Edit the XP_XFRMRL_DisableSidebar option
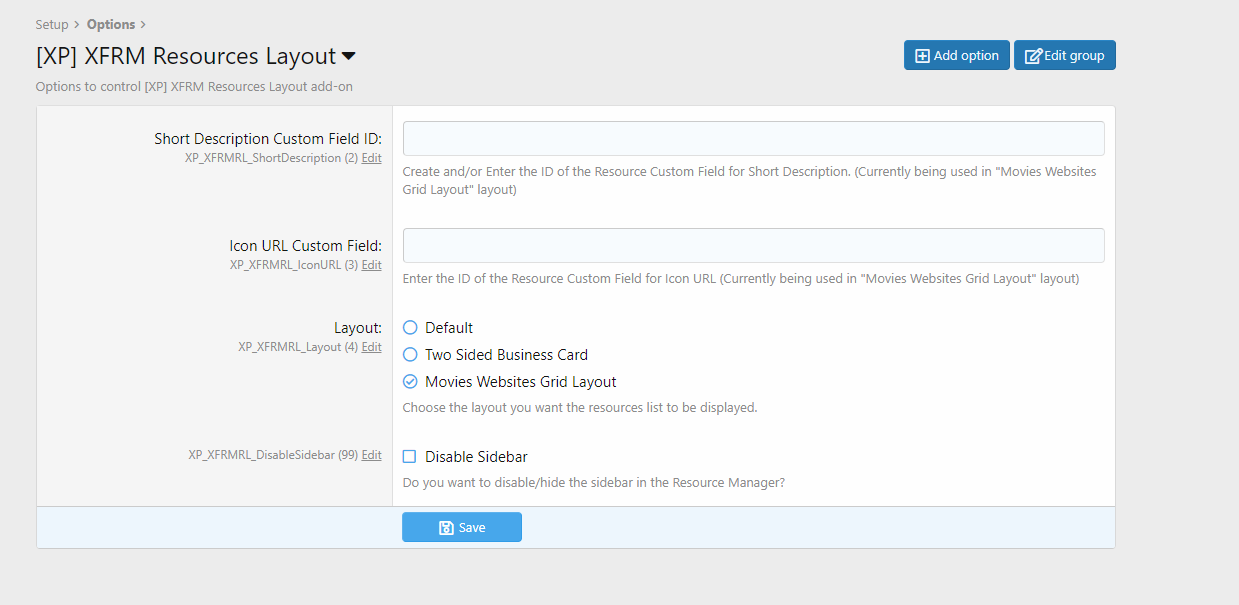1239x605 pixels. point(371,455)
